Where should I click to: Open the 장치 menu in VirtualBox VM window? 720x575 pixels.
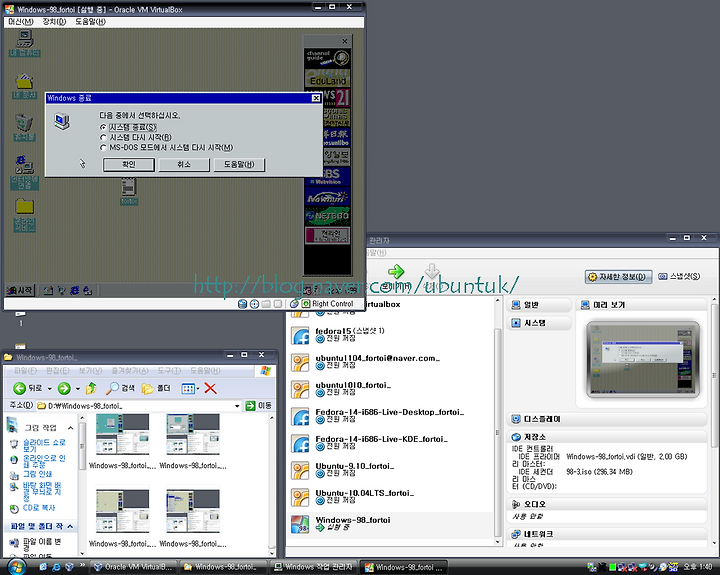[x=54, y=22]
